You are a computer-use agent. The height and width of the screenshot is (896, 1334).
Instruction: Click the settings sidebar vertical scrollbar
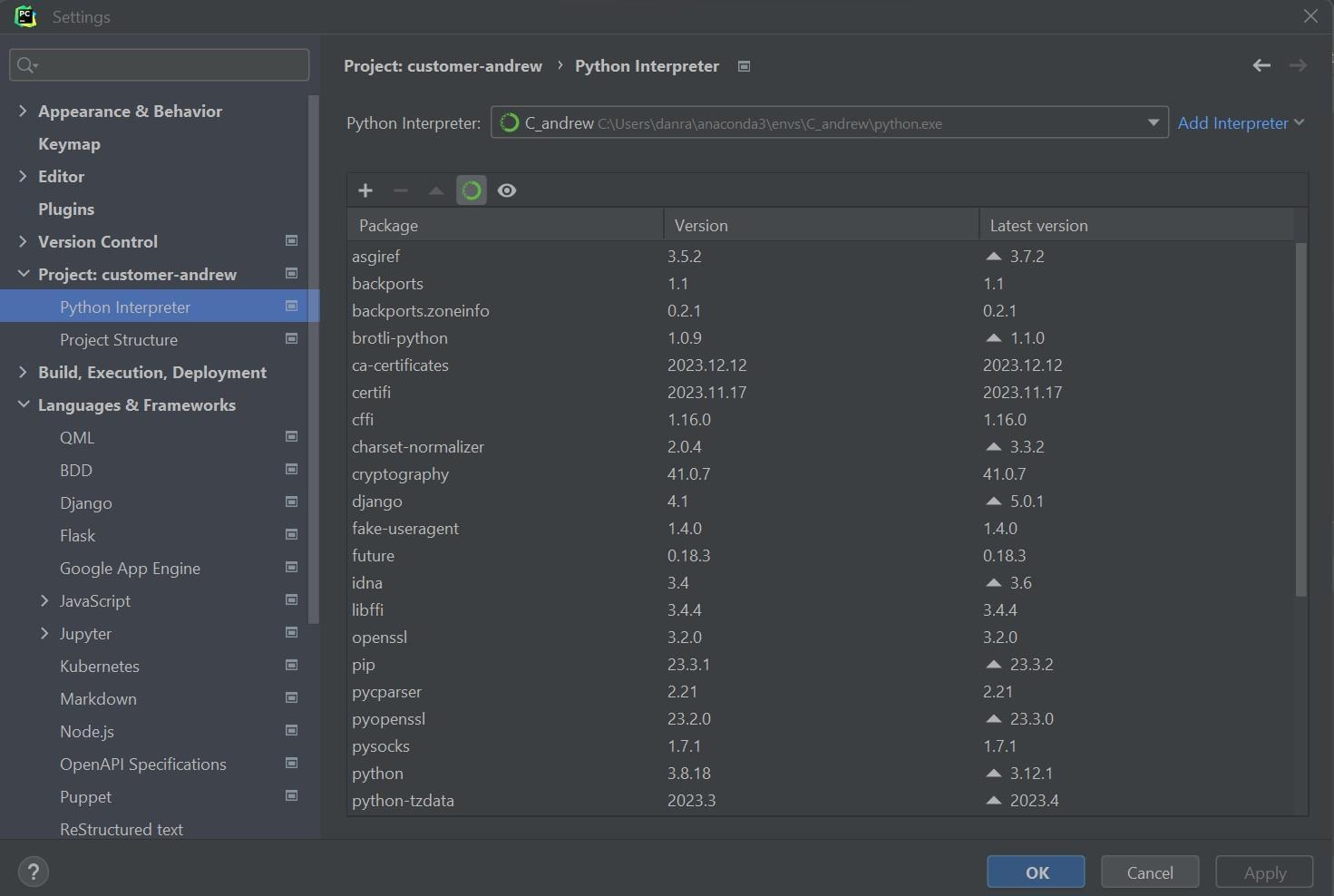pos(314,359)
